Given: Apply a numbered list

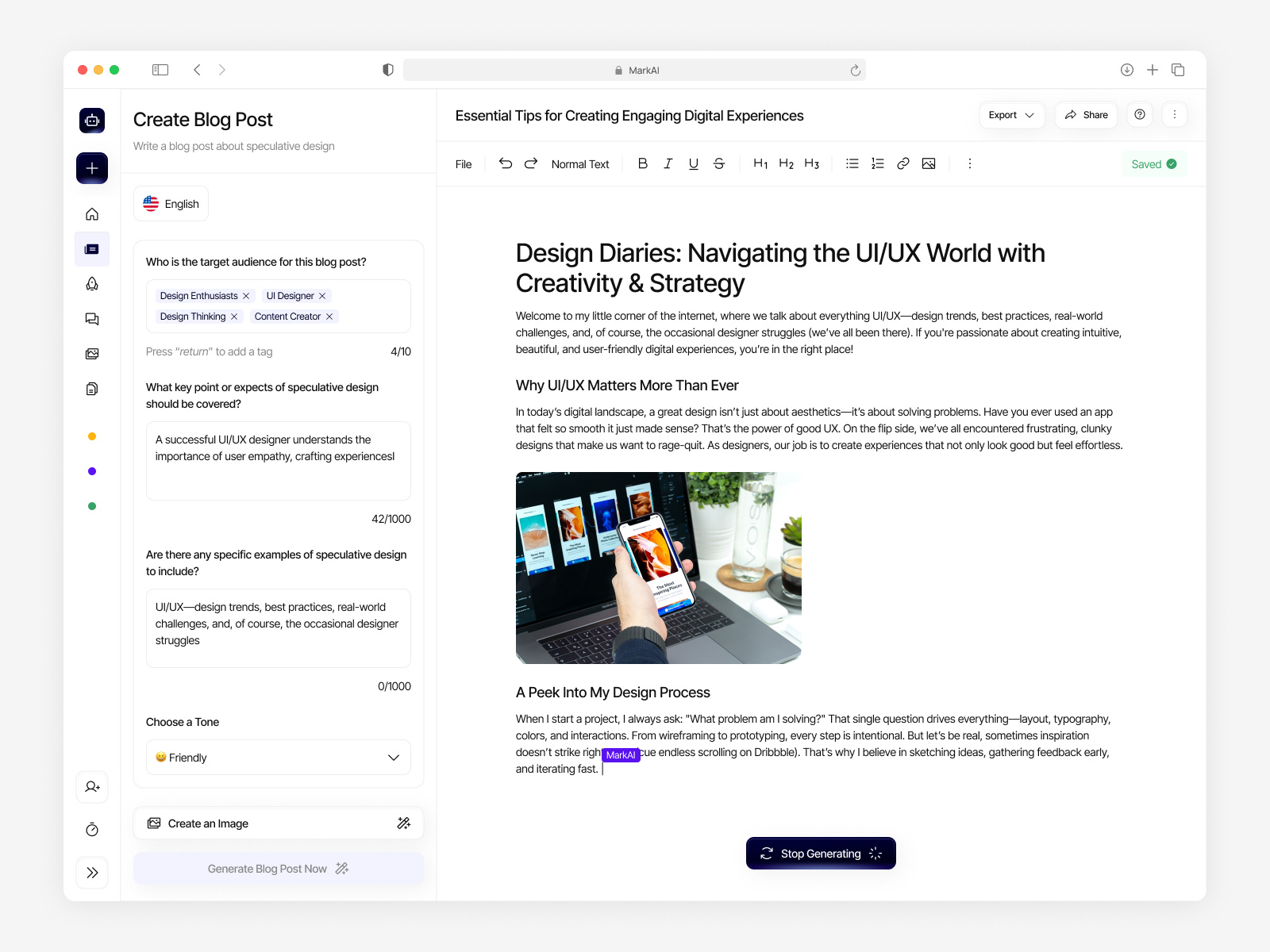Looking at the screenshot, I should 878,163.
